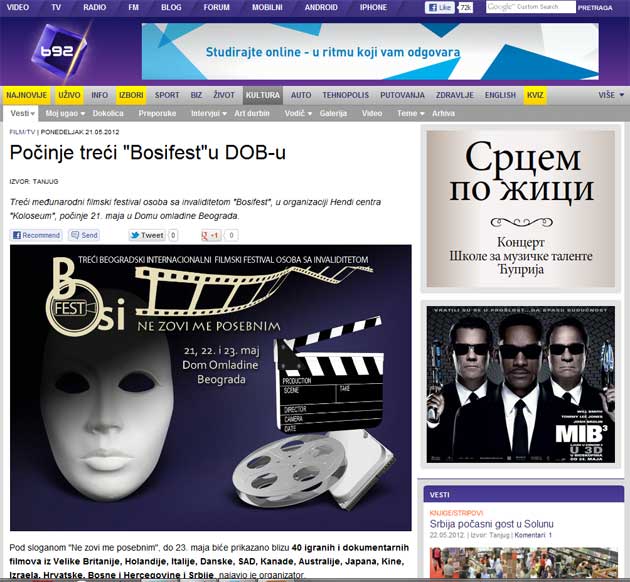Select the KULTURA tab

pos(262,95)
